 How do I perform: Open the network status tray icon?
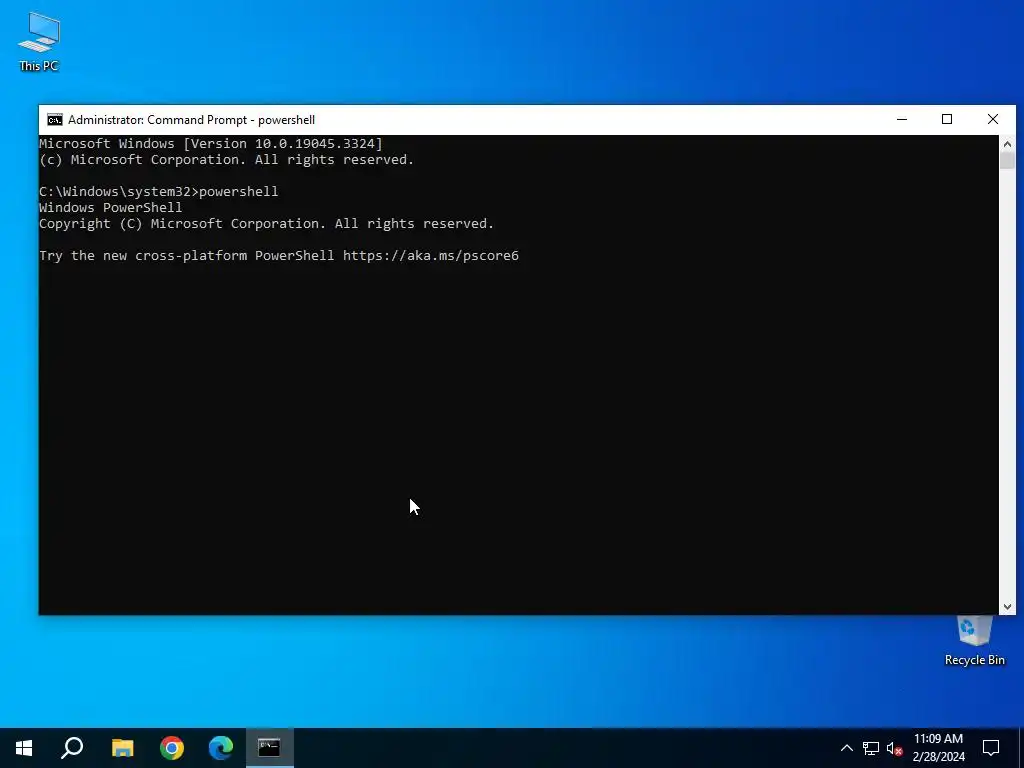point(871,748)
